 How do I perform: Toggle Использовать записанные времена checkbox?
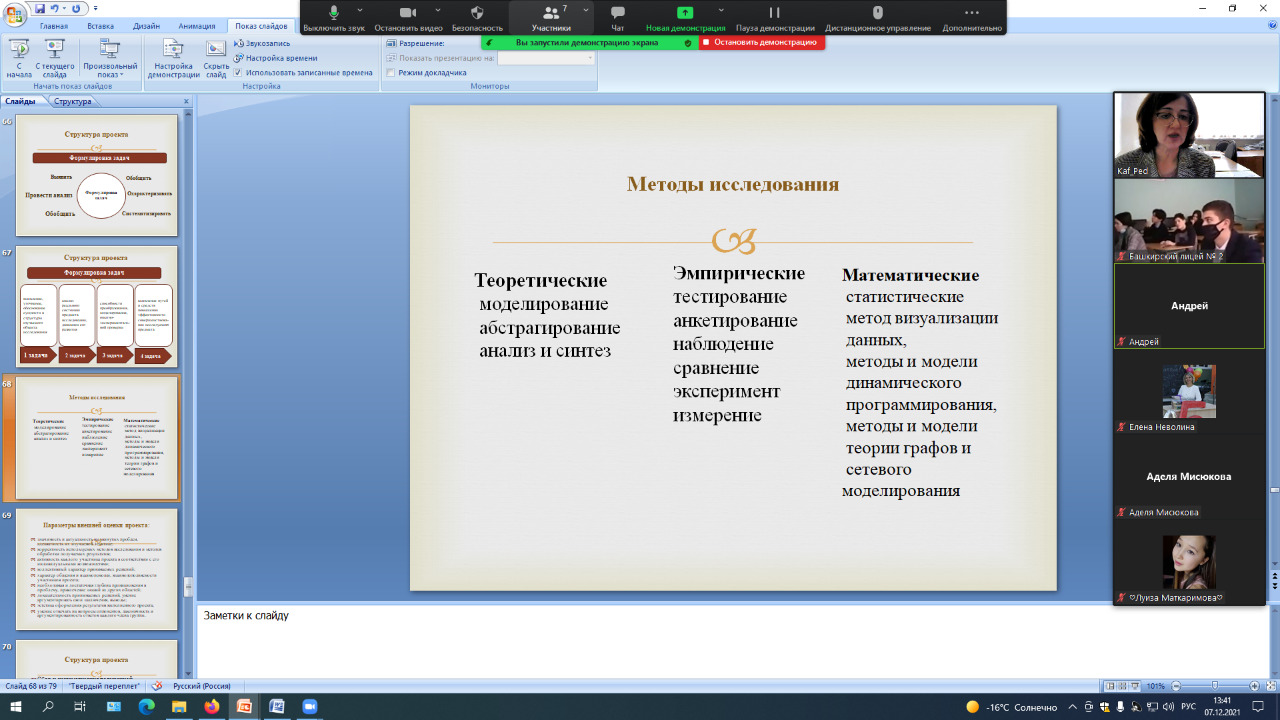pos(238,73)
